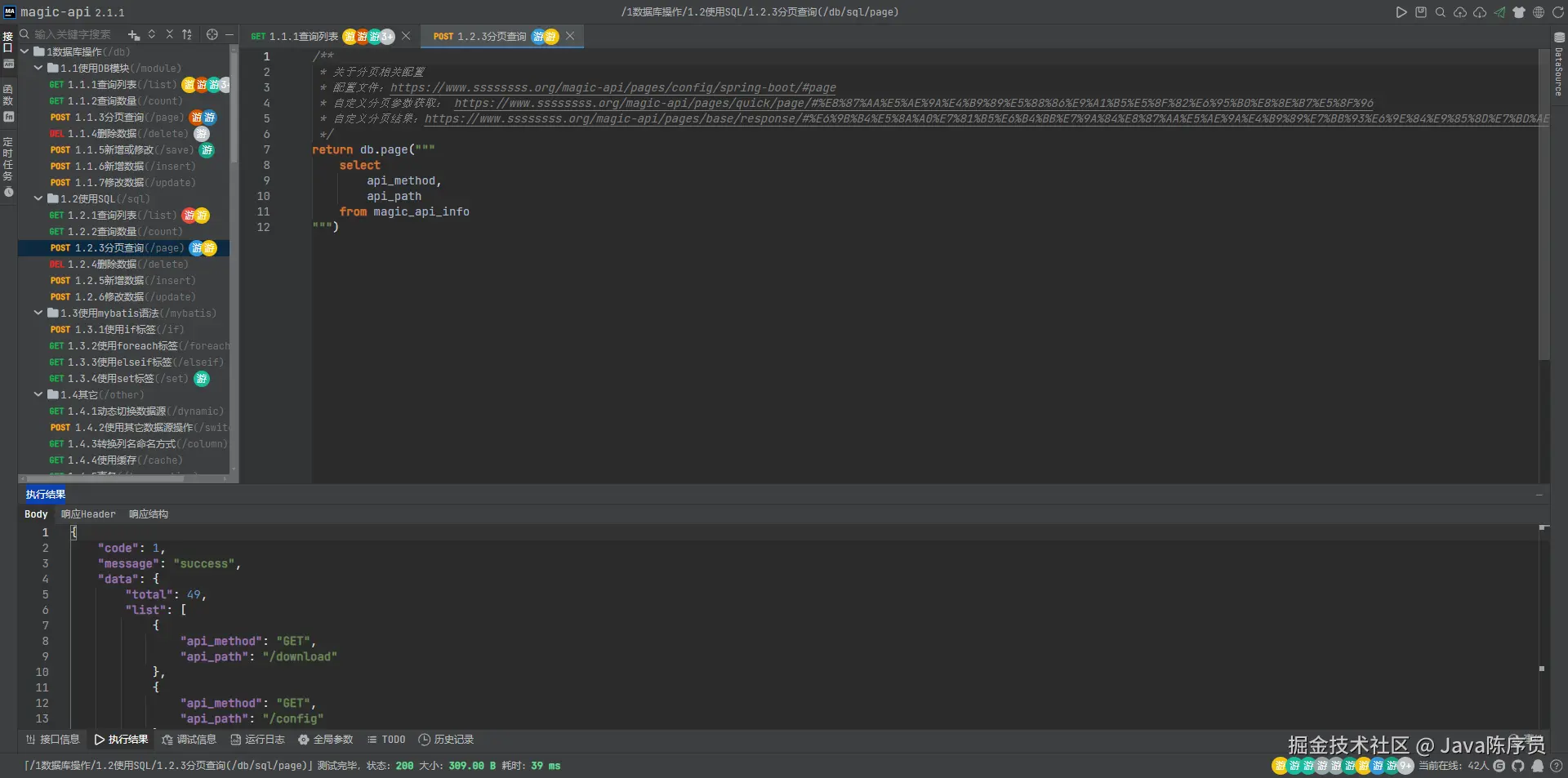Open the Gitee link icon
This screenshot has height=778, width=1568.
(1499, 766)
